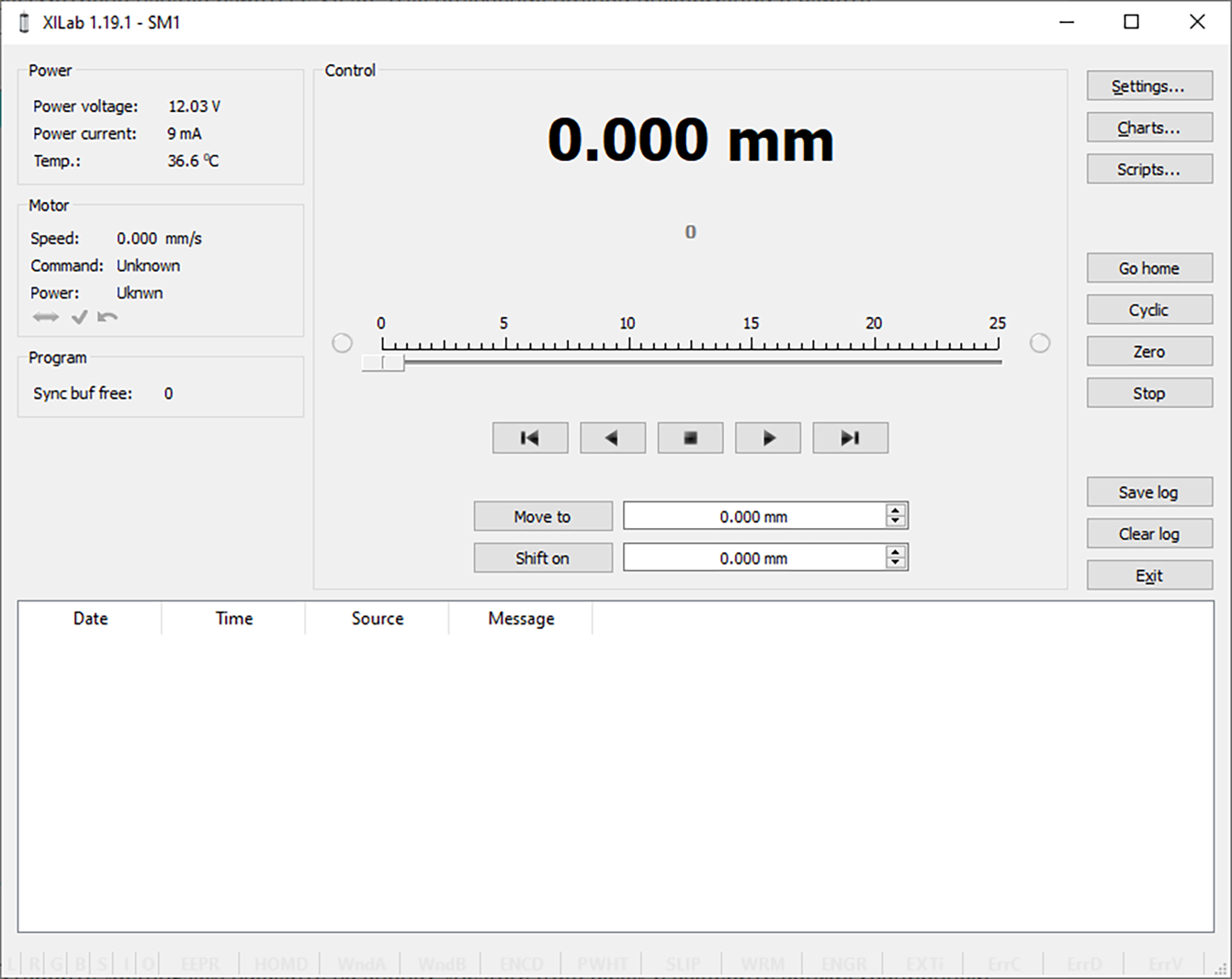Open the Charts window
Viewport: 1232px width, 979px height.
coord(1148,128)
